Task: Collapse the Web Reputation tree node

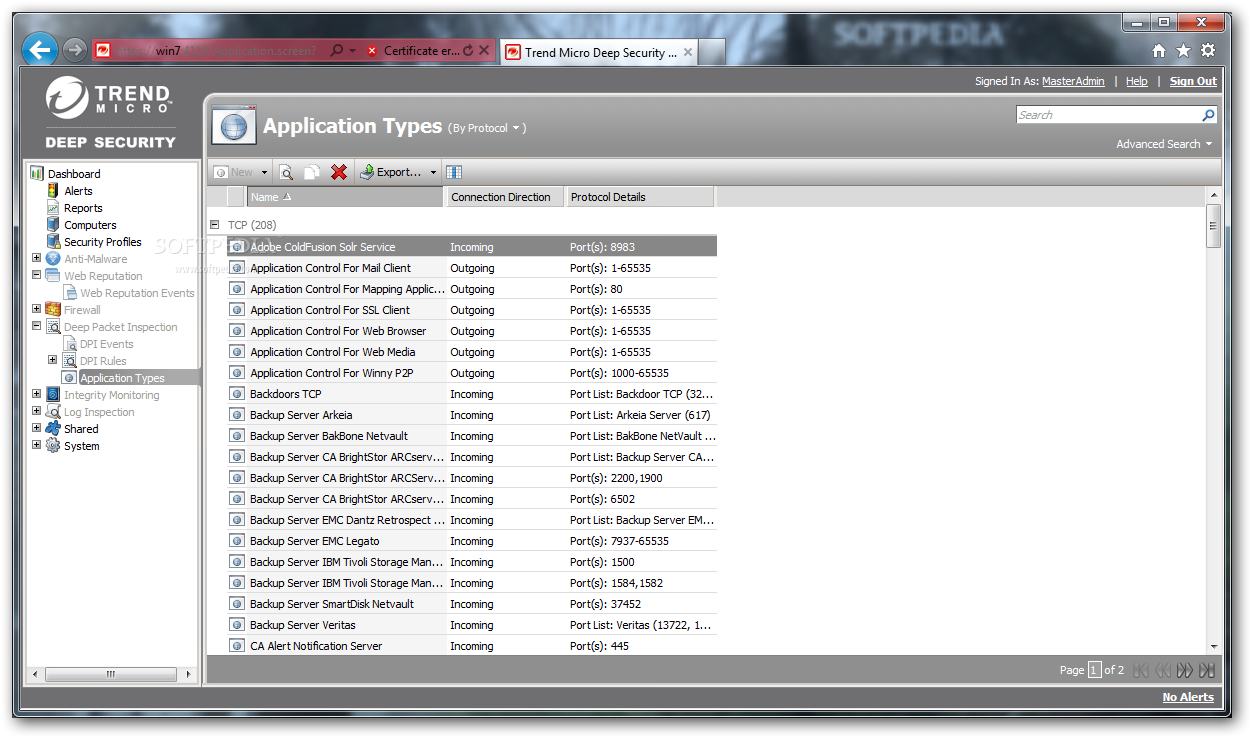Action: [x=37, y=275]
